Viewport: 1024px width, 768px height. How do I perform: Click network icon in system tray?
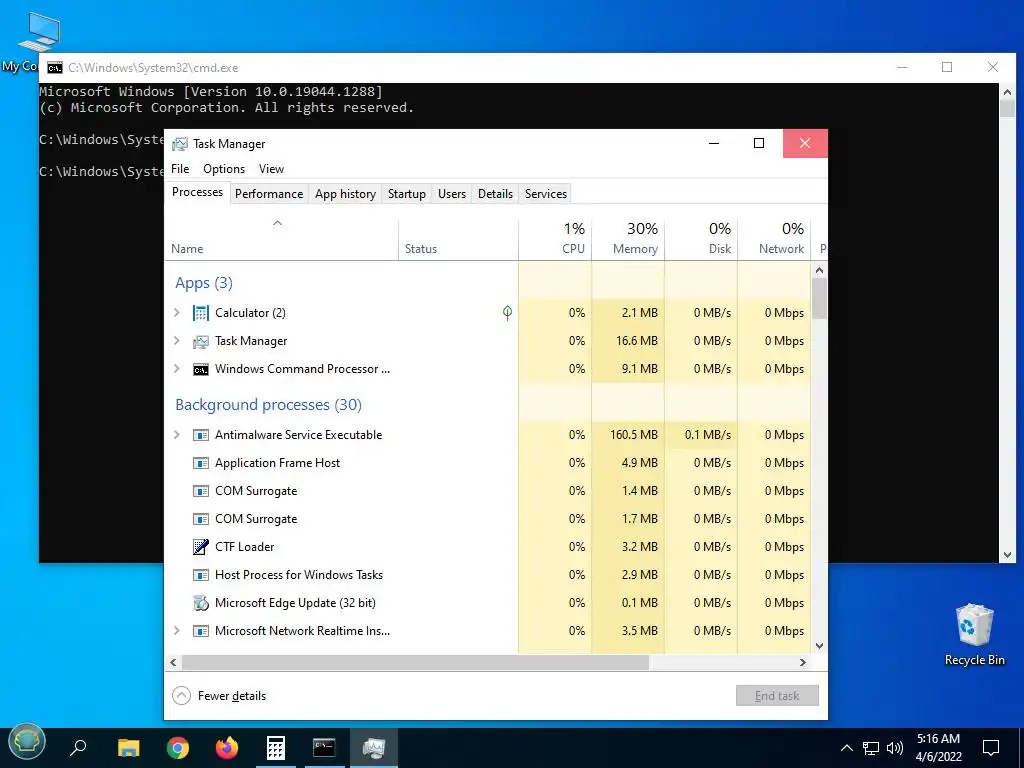coord(871,748)
